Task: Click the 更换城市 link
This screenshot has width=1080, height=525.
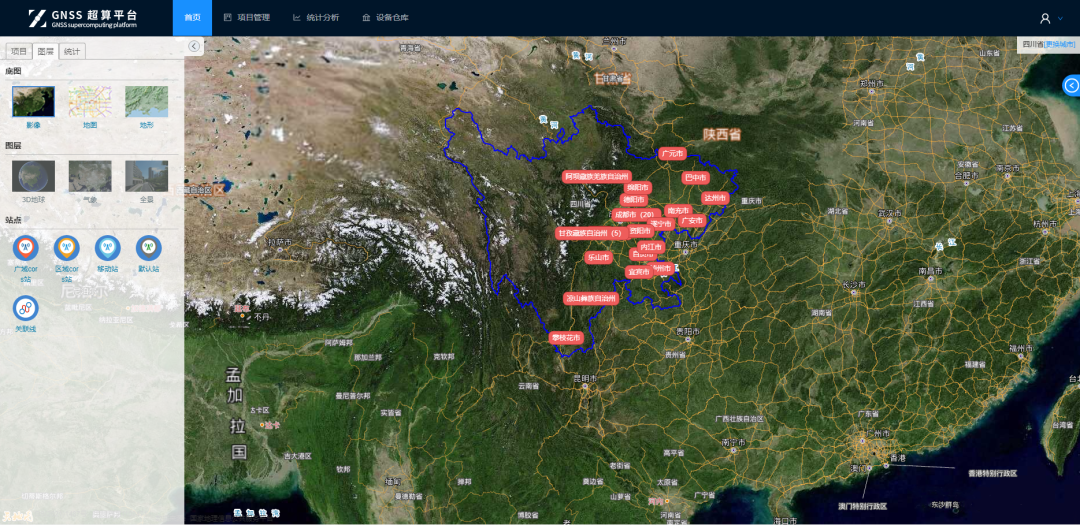Action: point(1060,44)
